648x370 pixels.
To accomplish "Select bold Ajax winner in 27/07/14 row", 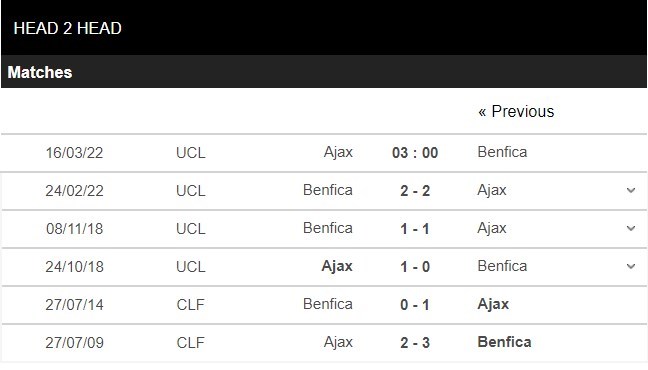I will coord(493,304).
